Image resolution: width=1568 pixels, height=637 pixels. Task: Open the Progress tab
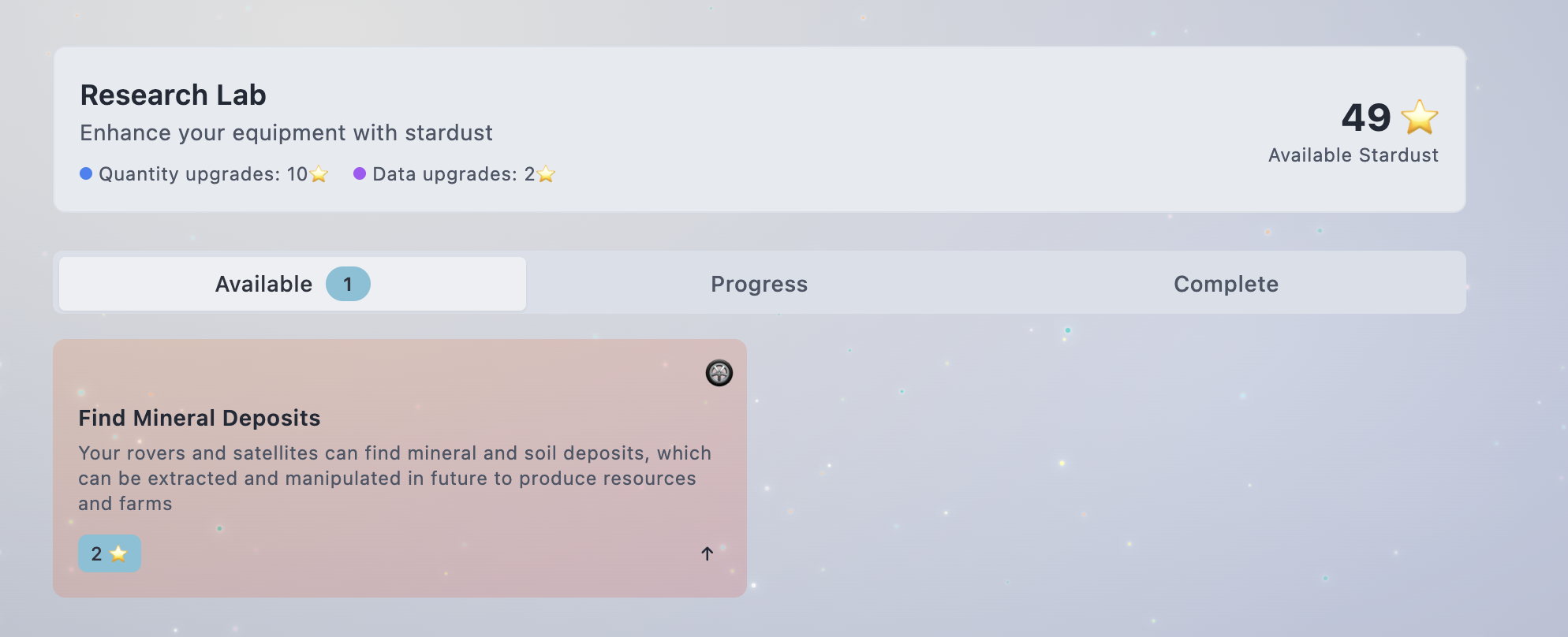[x=759, y=284]
